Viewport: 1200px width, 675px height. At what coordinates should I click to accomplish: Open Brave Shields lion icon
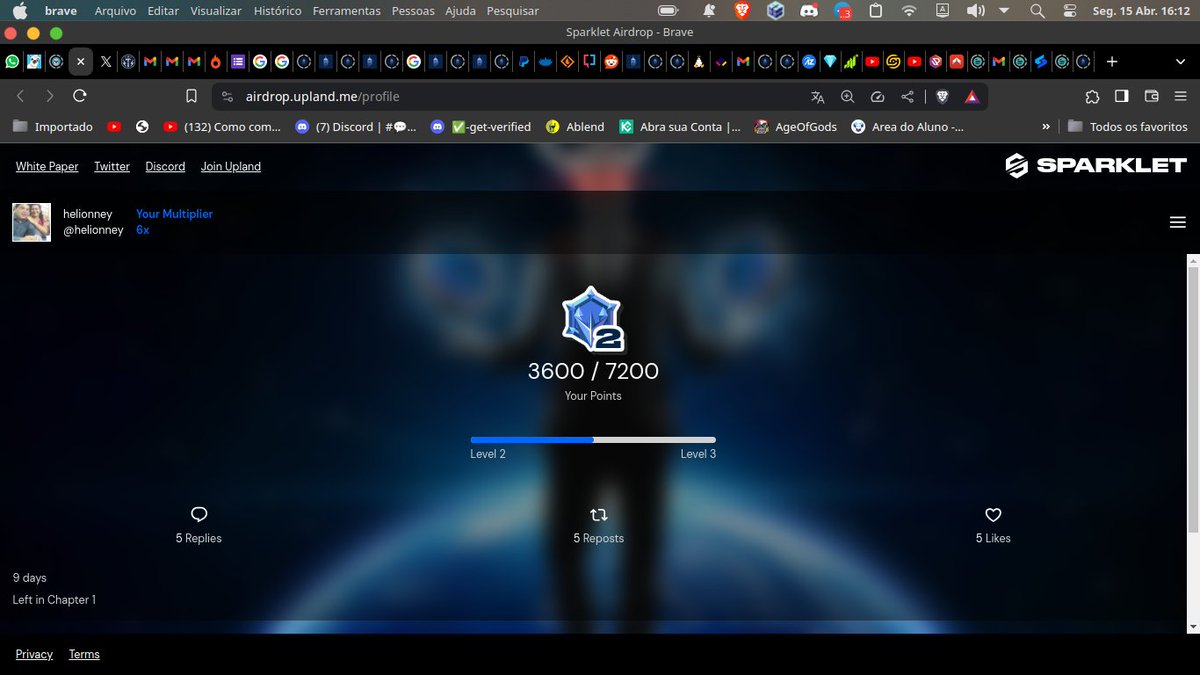[942, 97]
